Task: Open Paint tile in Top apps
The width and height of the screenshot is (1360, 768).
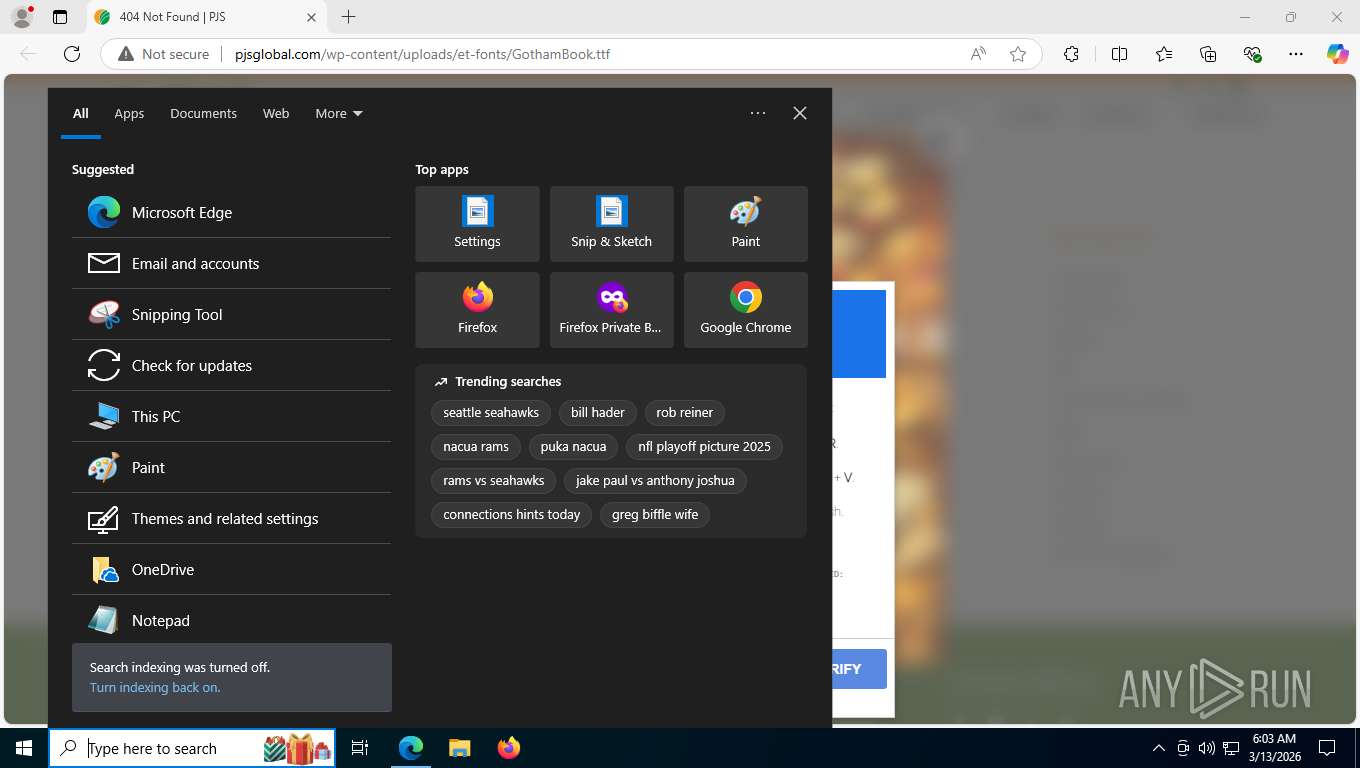Action: click(745, 224)
